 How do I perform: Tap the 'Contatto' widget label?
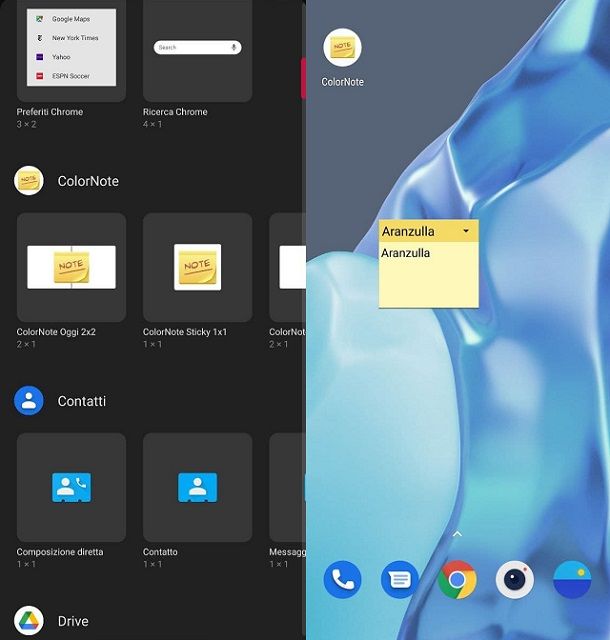(x=160, y=552)
